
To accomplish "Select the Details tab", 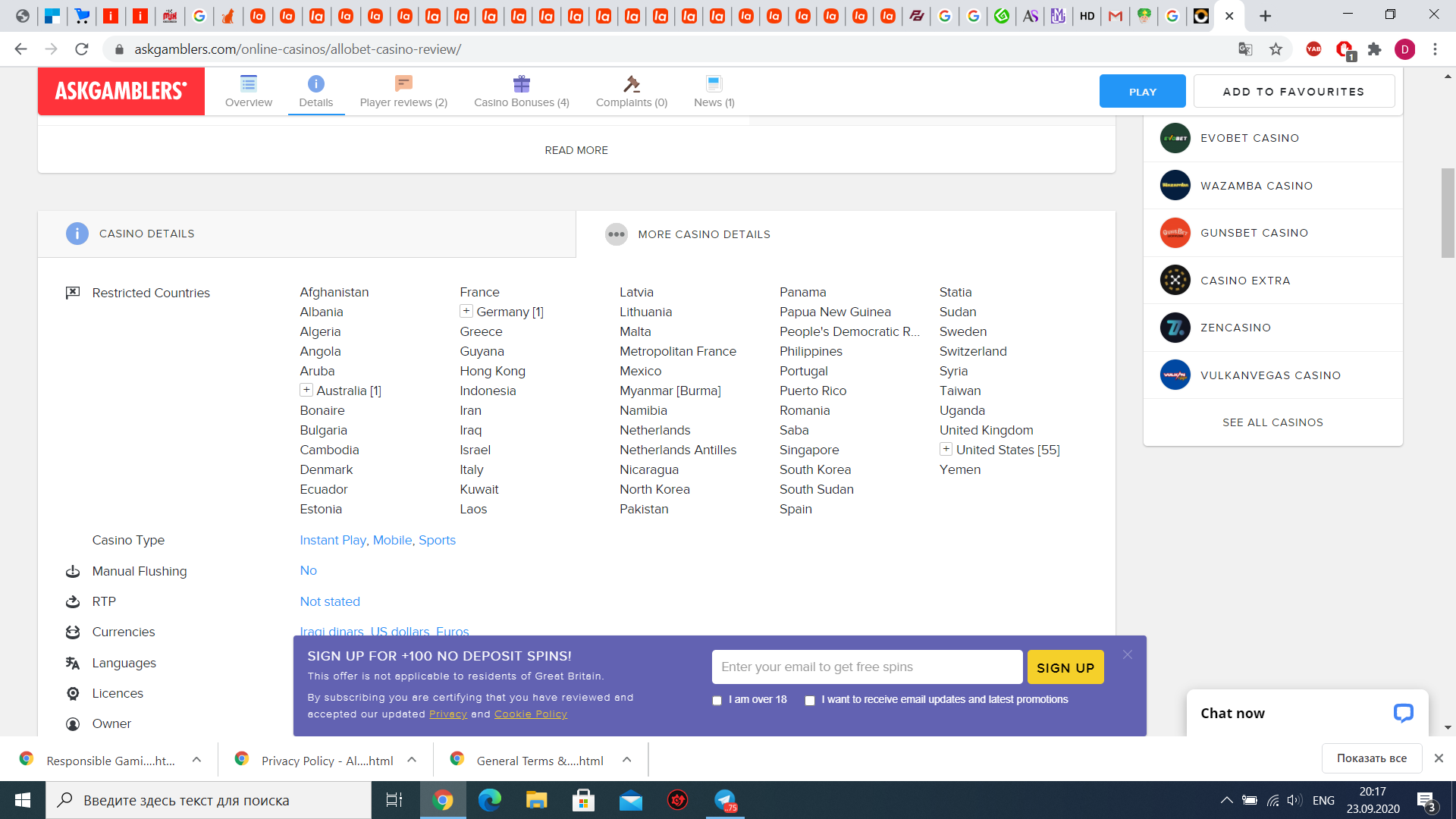I will pyautogui.click(x=316, y=92).
